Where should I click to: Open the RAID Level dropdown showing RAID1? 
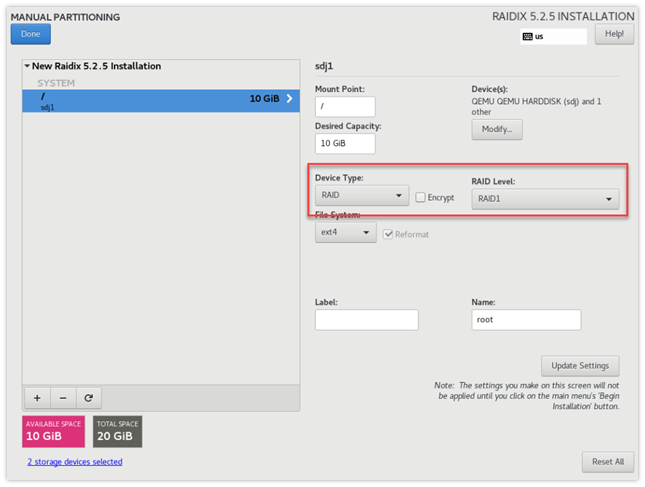click(545, 199)
